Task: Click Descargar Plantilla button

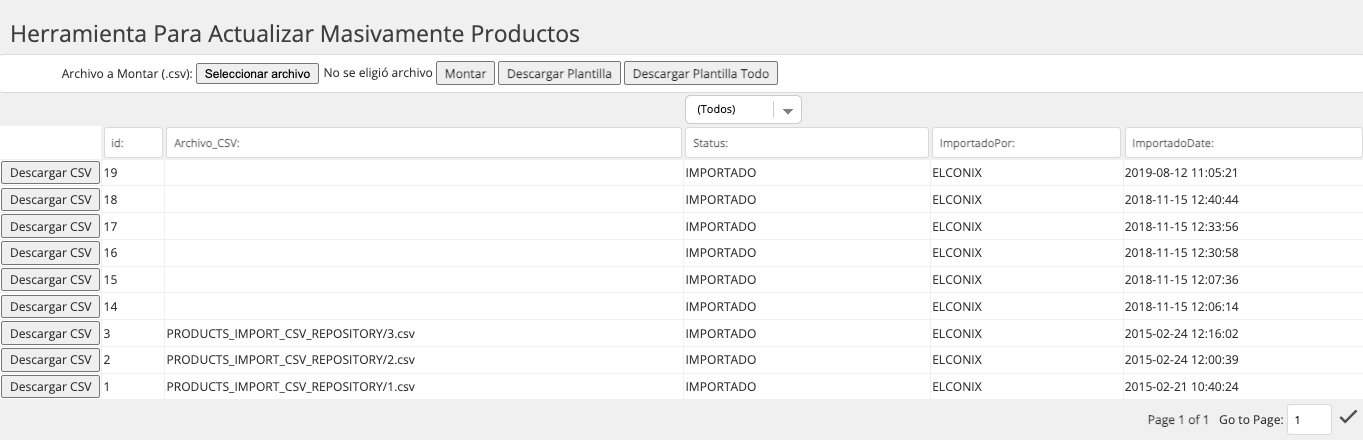Action: pos(559,73)
